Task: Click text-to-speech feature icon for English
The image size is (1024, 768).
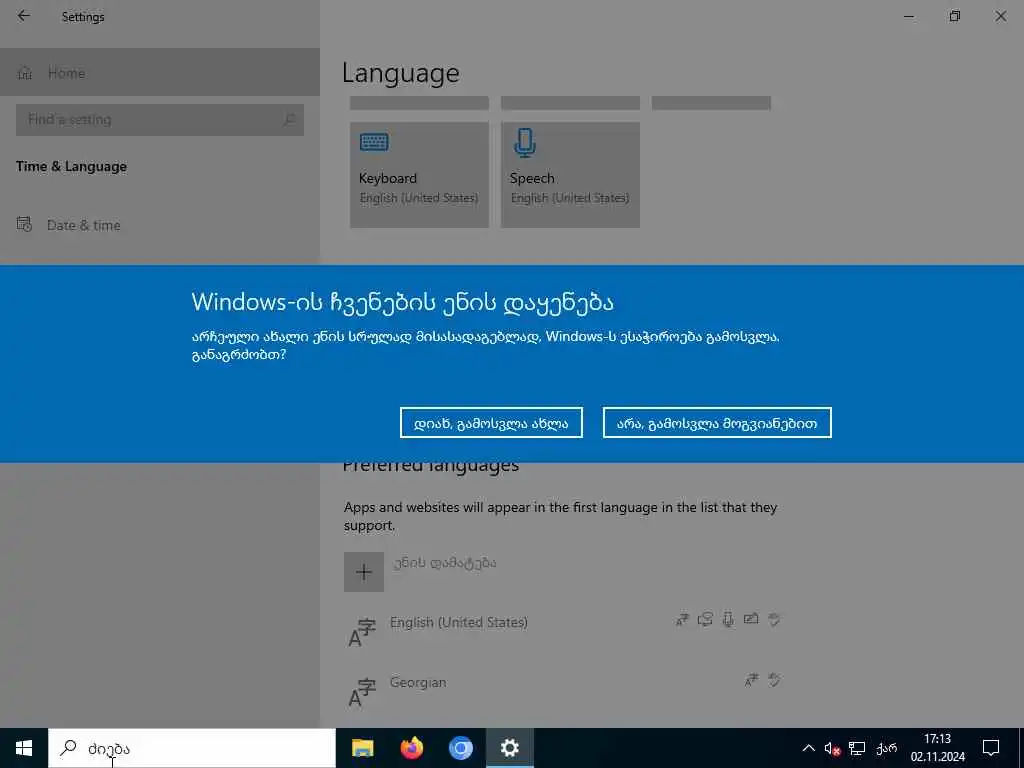Action: pos(705,619)
